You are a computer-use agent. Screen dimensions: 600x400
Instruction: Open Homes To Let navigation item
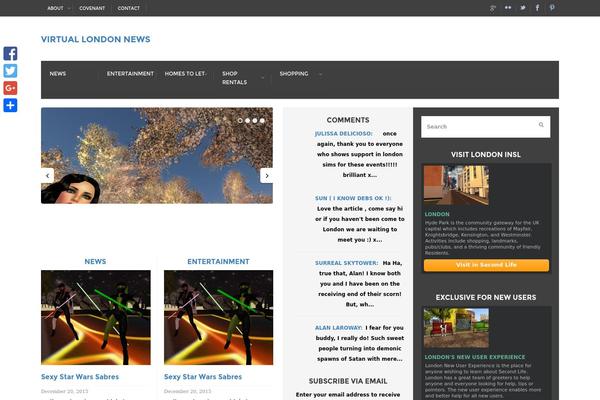pyautogui.click(x=186, y=73)
